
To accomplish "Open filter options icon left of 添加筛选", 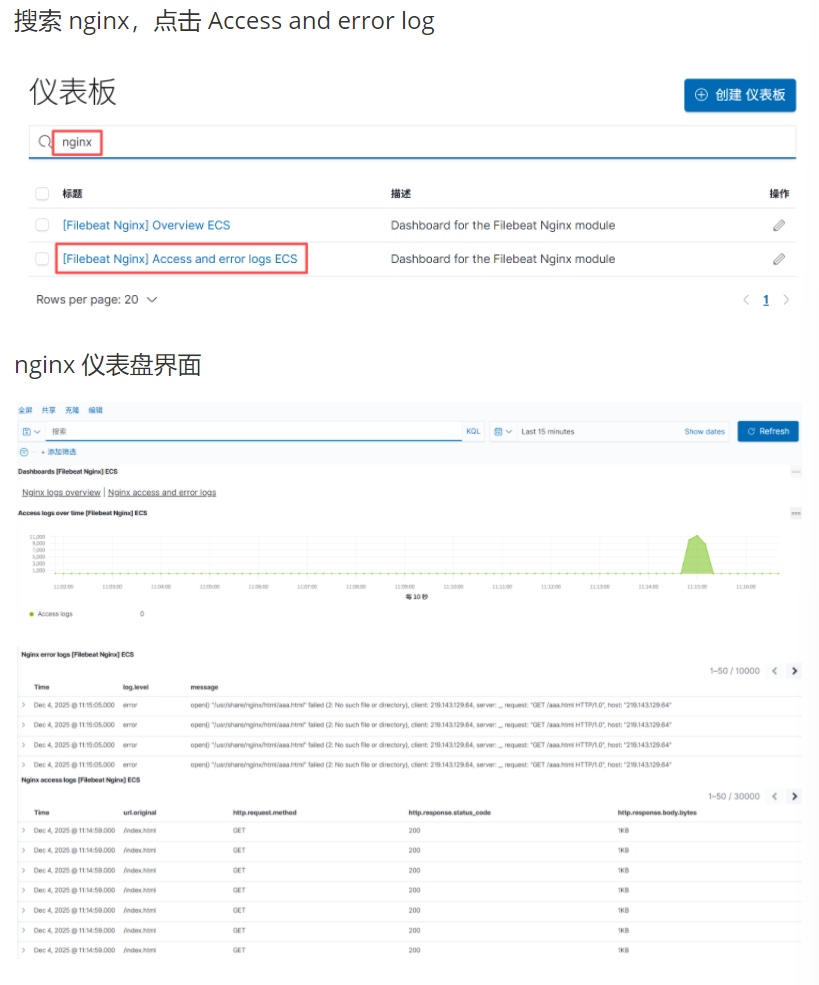I will click(24, 452).
